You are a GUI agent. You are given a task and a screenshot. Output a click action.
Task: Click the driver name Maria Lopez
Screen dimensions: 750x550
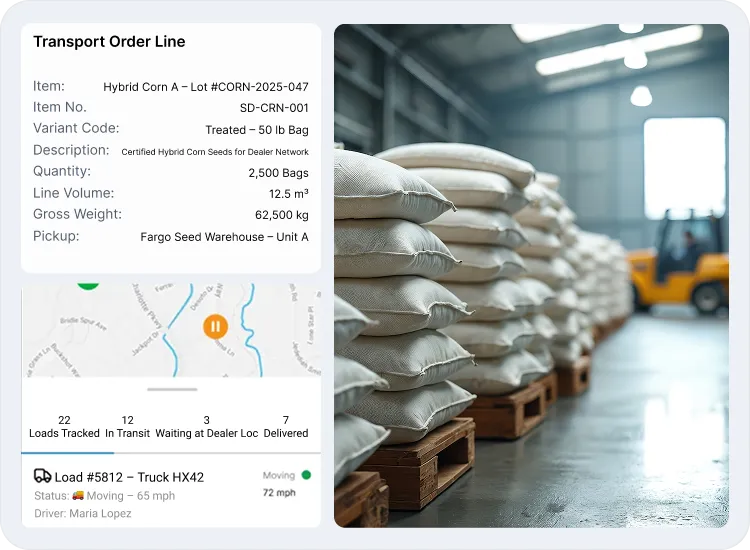click(x=100, y=513)
